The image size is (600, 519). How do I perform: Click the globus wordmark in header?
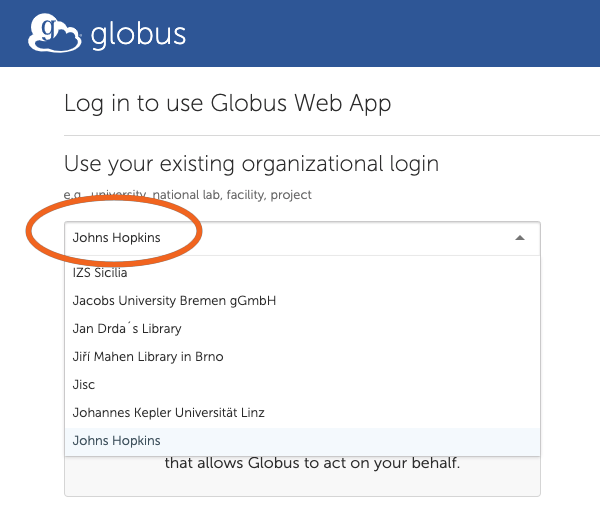(x=138, y=35)
